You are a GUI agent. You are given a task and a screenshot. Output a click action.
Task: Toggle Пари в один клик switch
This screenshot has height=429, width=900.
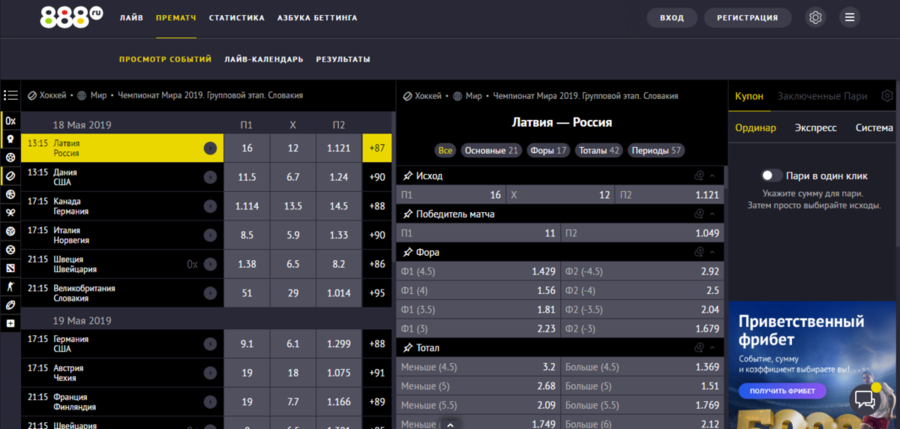click(771, 176)
